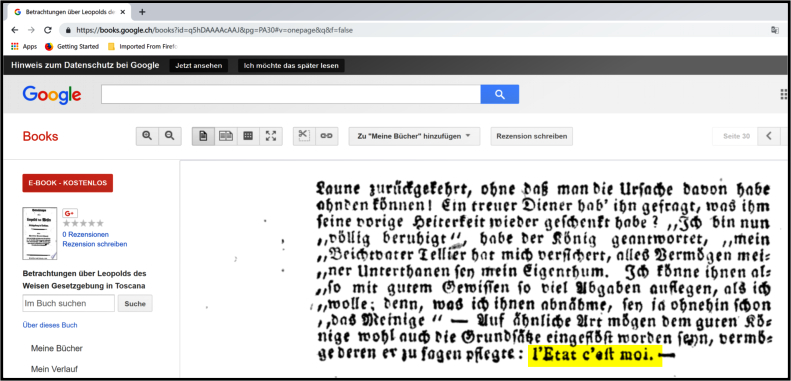Open Imported From Firefox bookmark folder
Image resolution: width=791 pixels, height=381 pixels.
[142, 46]
